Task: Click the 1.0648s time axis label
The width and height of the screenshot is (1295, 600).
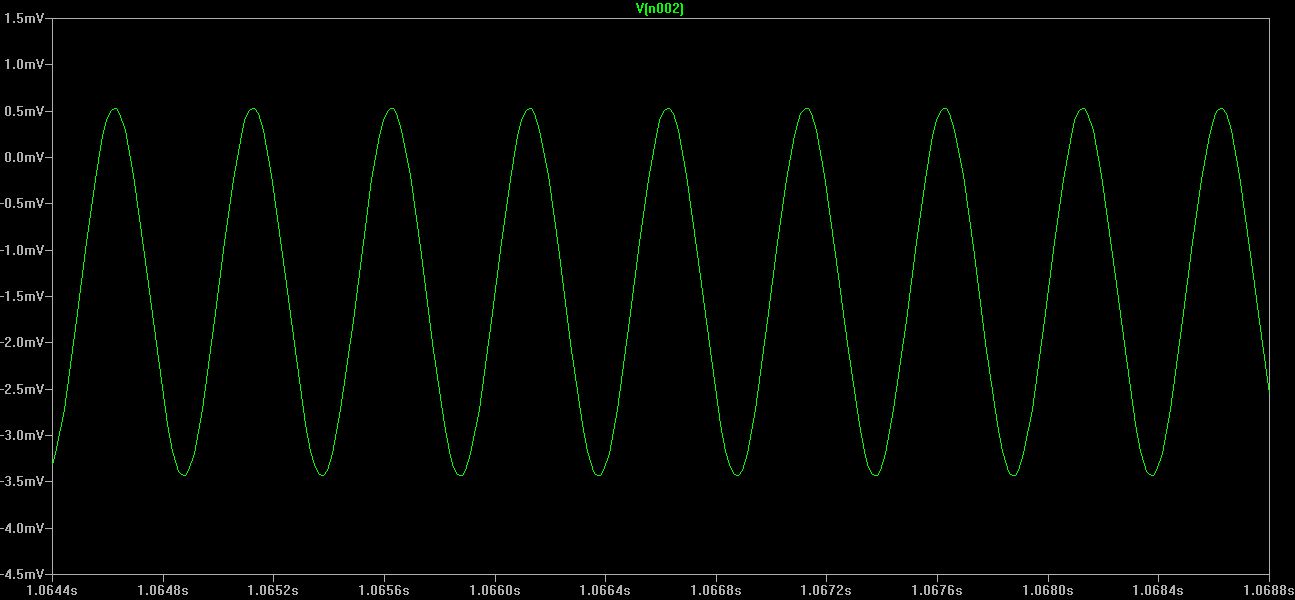Action: tap(163, 591)
